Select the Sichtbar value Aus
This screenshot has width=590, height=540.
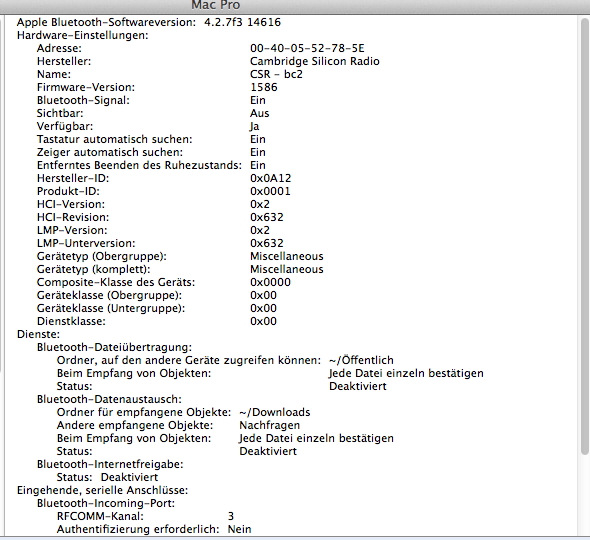(x=260, y=113)
